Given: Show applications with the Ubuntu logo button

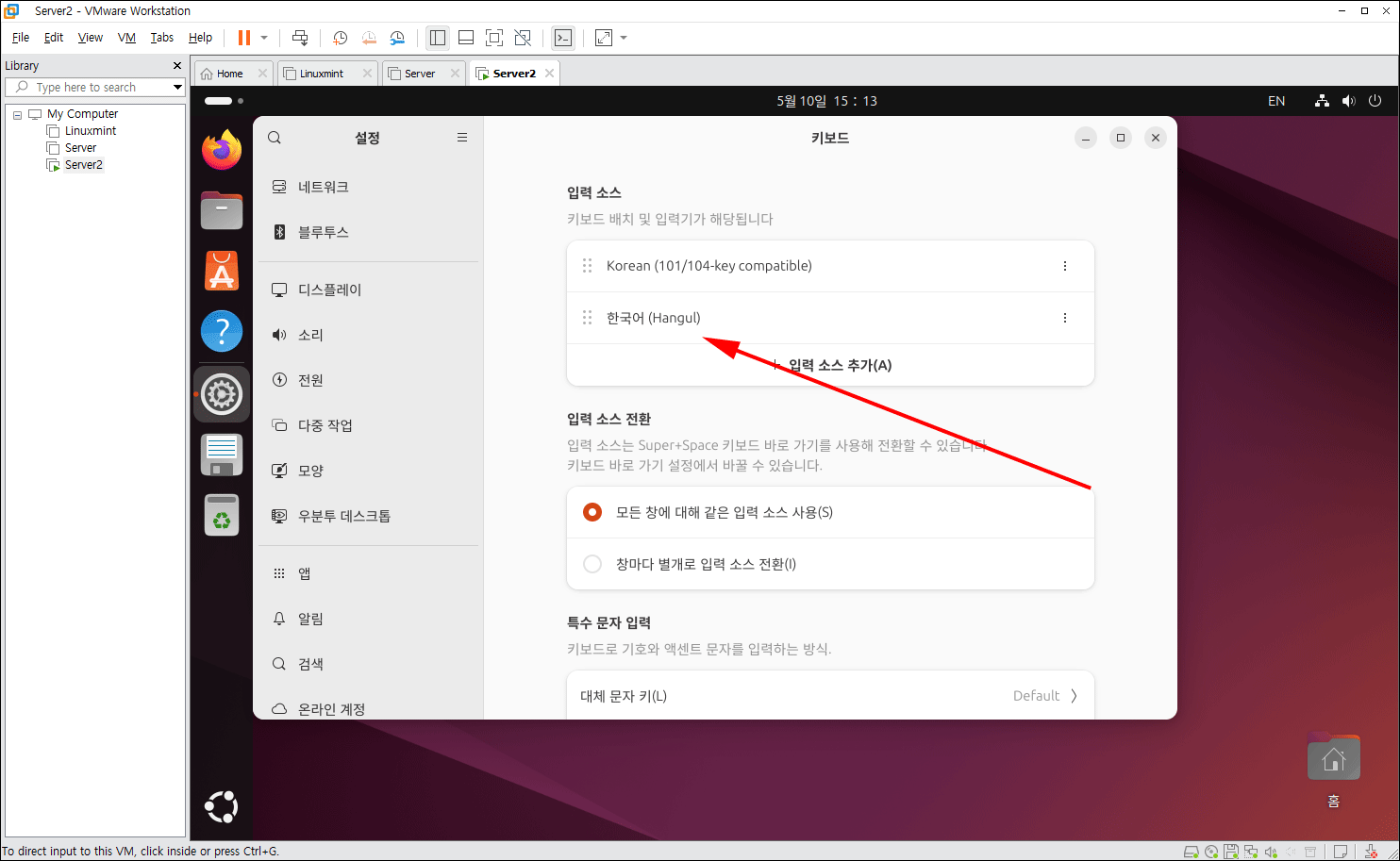Looking at the screenshot, I should [x=222, y=807].
